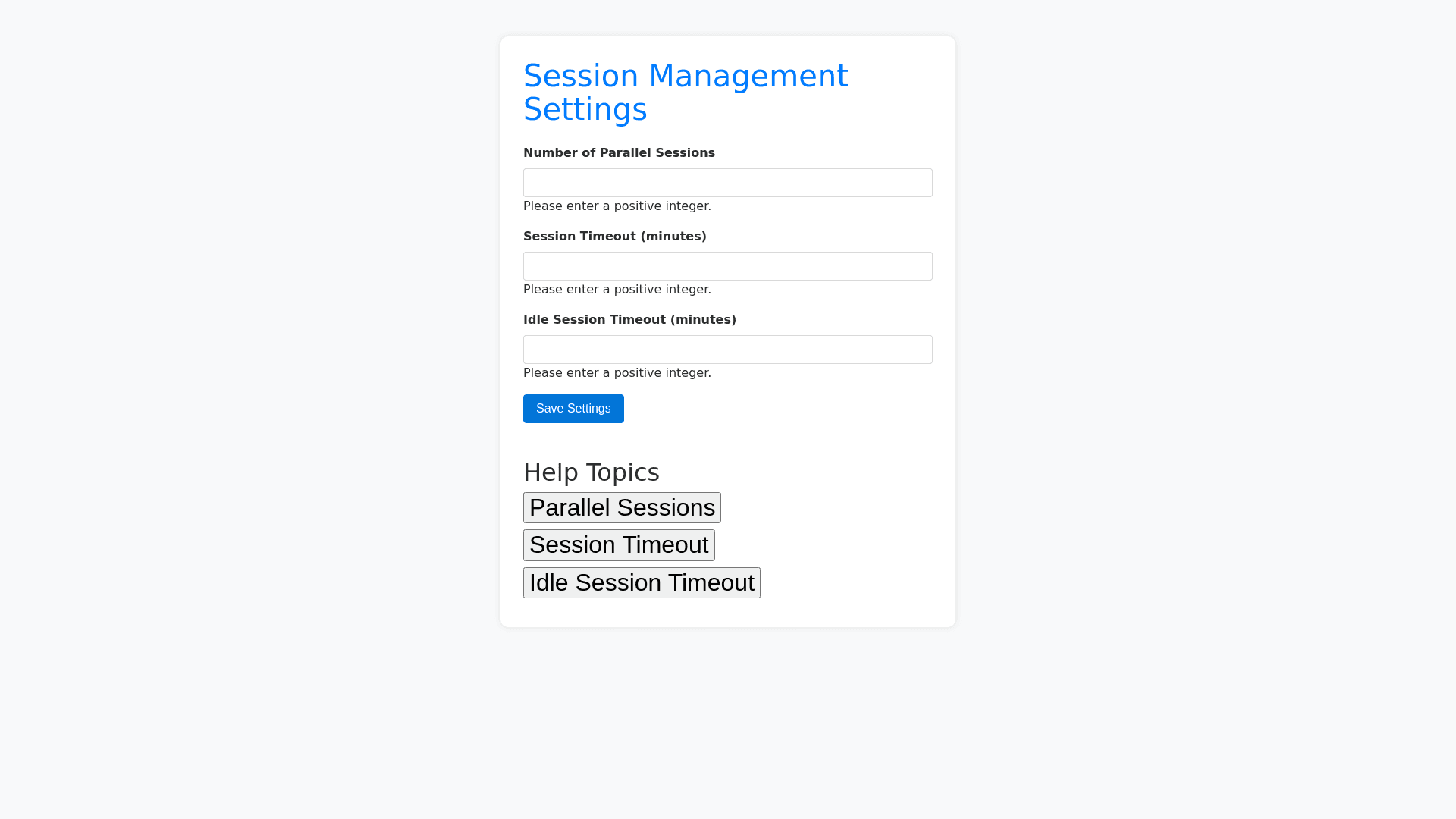This screenshot has height=819, width=1456.
Task: Toggle the bottom help topic button
Action: (642, 582)
